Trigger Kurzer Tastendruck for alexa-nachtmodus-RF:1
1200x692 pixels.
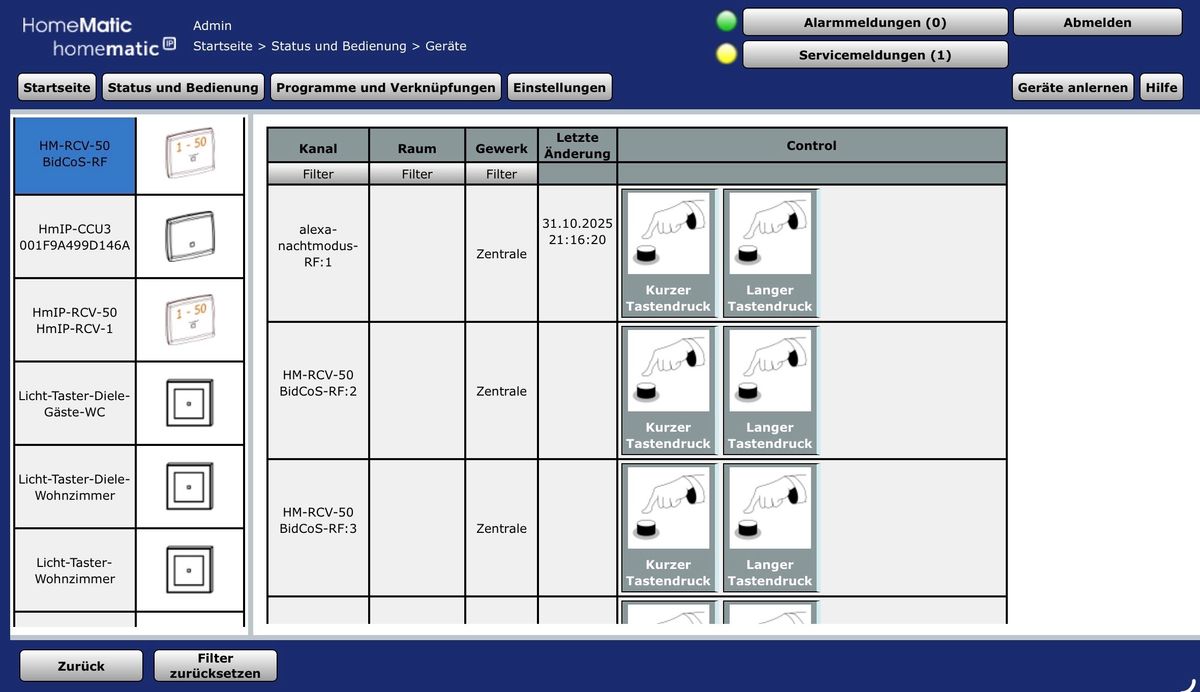[668, 253]
